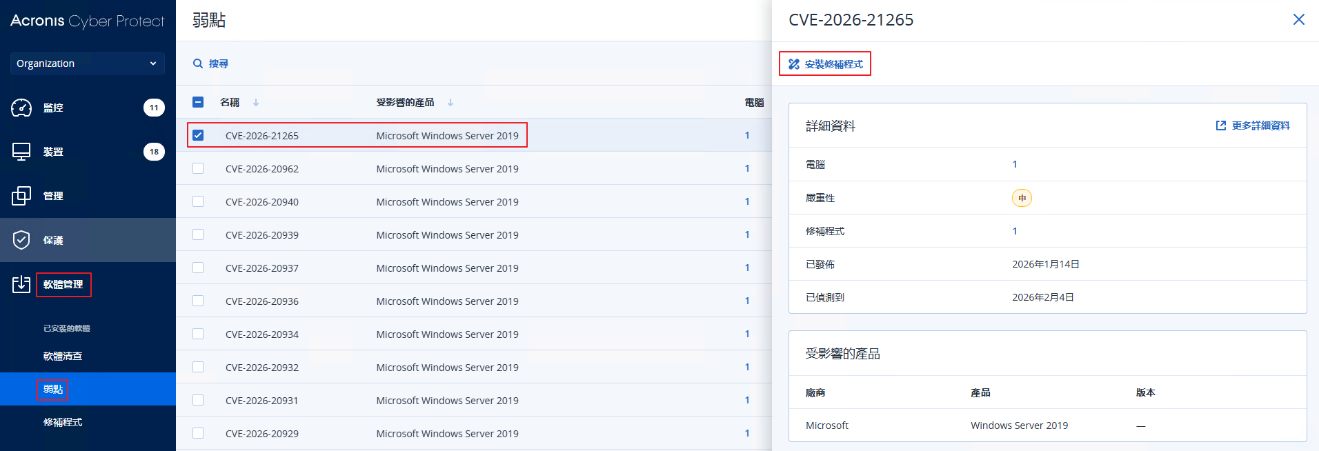The height and width of the screenshot is (451, 1319).
Task: Open the 軟體清查 submenu item
Action: click(88, 356)
